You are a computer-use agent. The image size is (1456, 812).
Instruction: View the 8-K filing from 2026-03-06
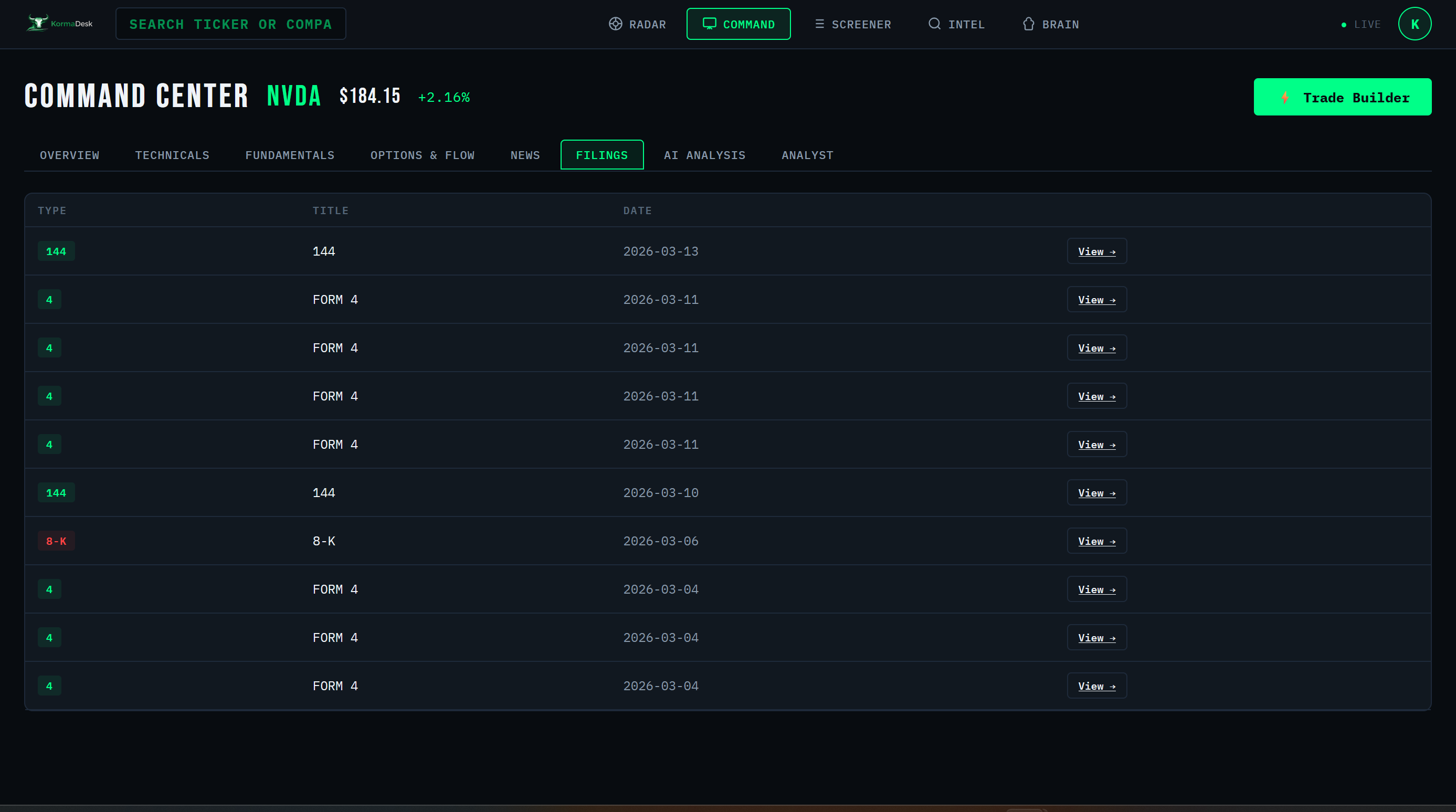(1096, 541)
